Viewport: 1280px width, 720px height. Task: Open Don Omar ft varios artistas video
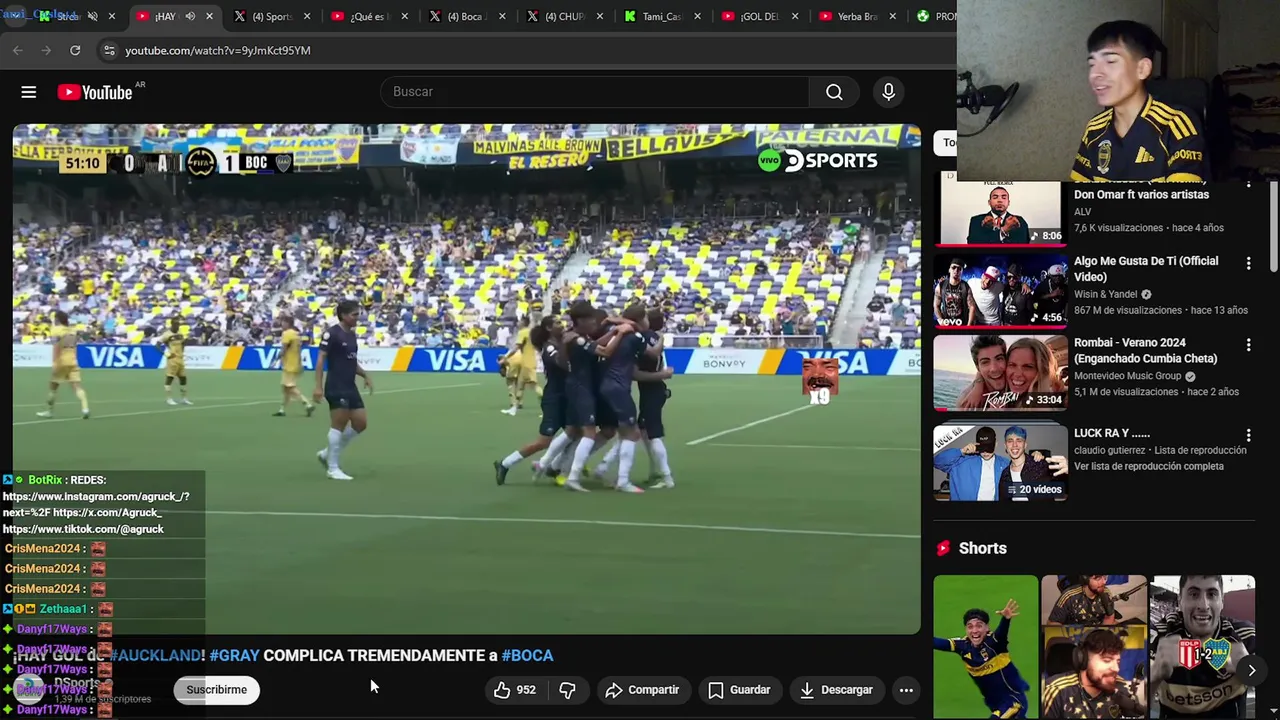click(1141, 195)
